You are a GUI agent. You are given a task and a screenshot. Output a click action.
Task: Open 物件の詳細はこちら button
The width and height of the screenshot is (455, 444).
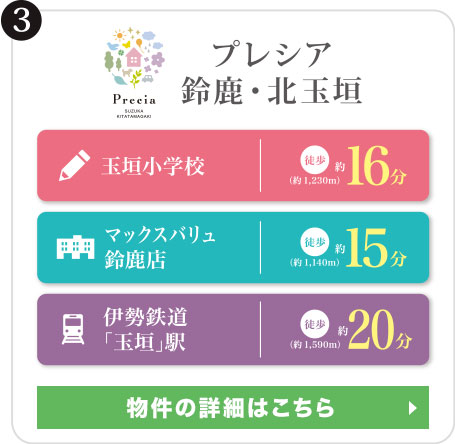coord(233,407)
